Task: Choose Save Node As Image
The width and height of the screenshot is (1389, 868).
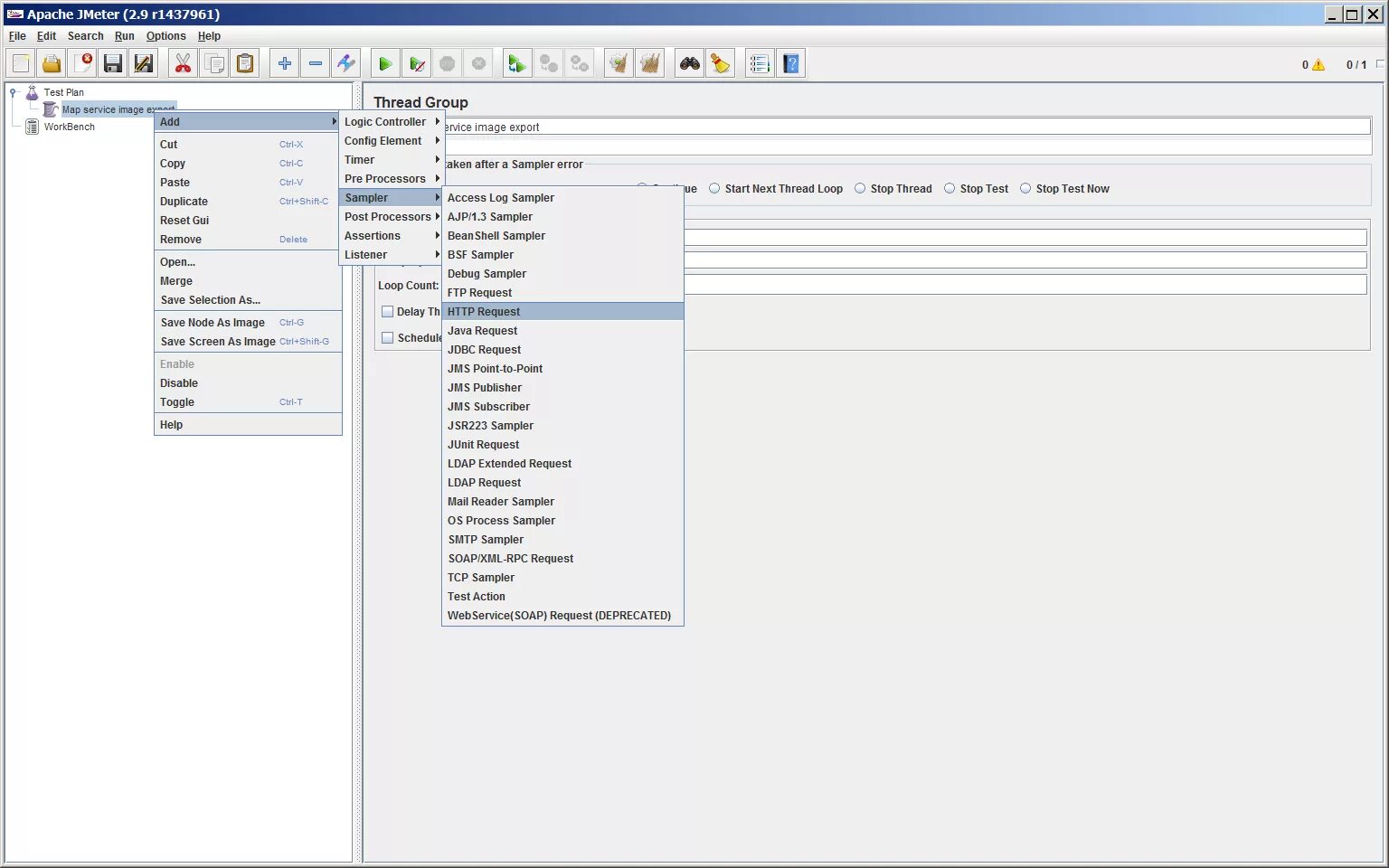Action: tap(248, 322)
